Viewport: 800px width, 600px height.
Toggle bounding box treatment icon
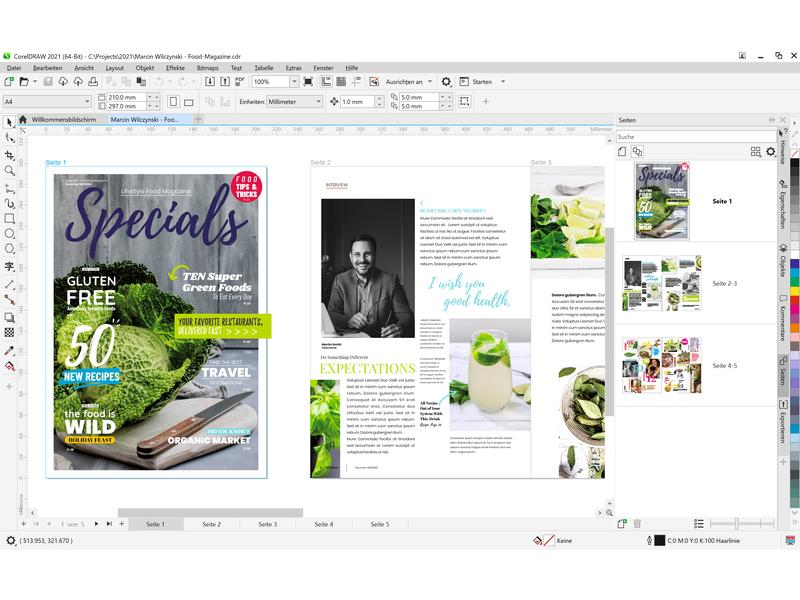[x=464, y=102]
